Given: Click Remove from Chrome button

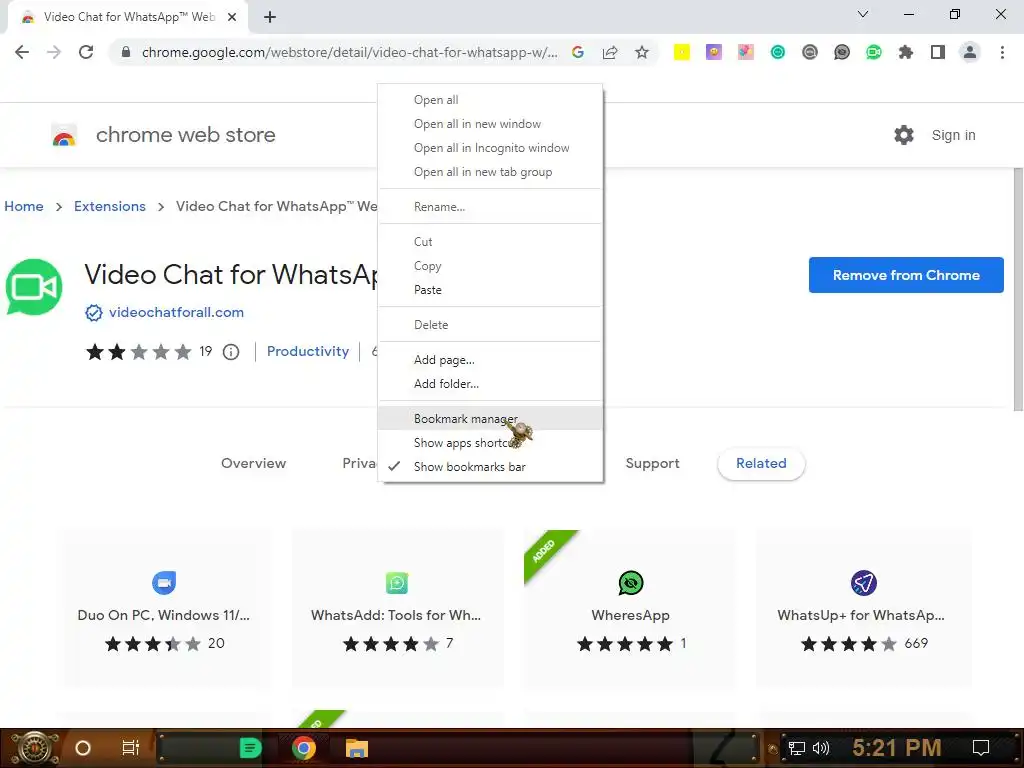Looking at the screenshot, I should tap(906, 275).
